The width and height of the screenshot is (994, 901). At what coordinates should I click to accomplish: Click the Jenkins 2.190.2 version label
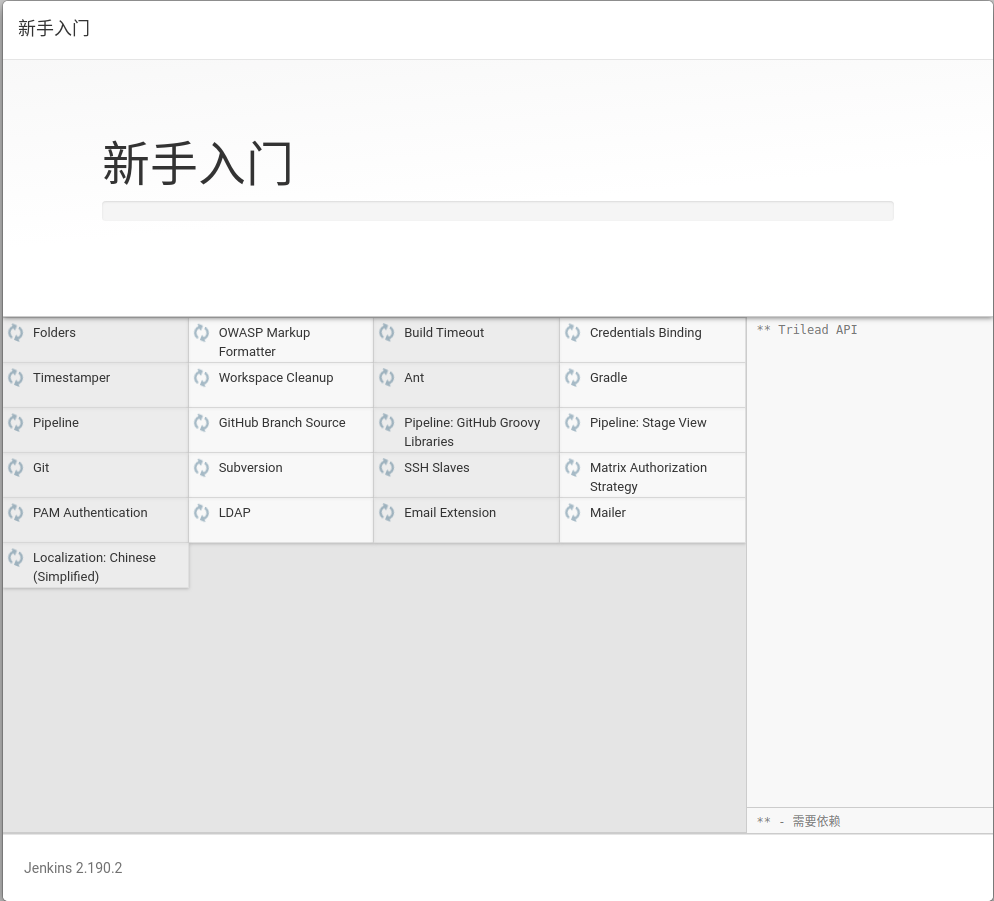[72, 868]
